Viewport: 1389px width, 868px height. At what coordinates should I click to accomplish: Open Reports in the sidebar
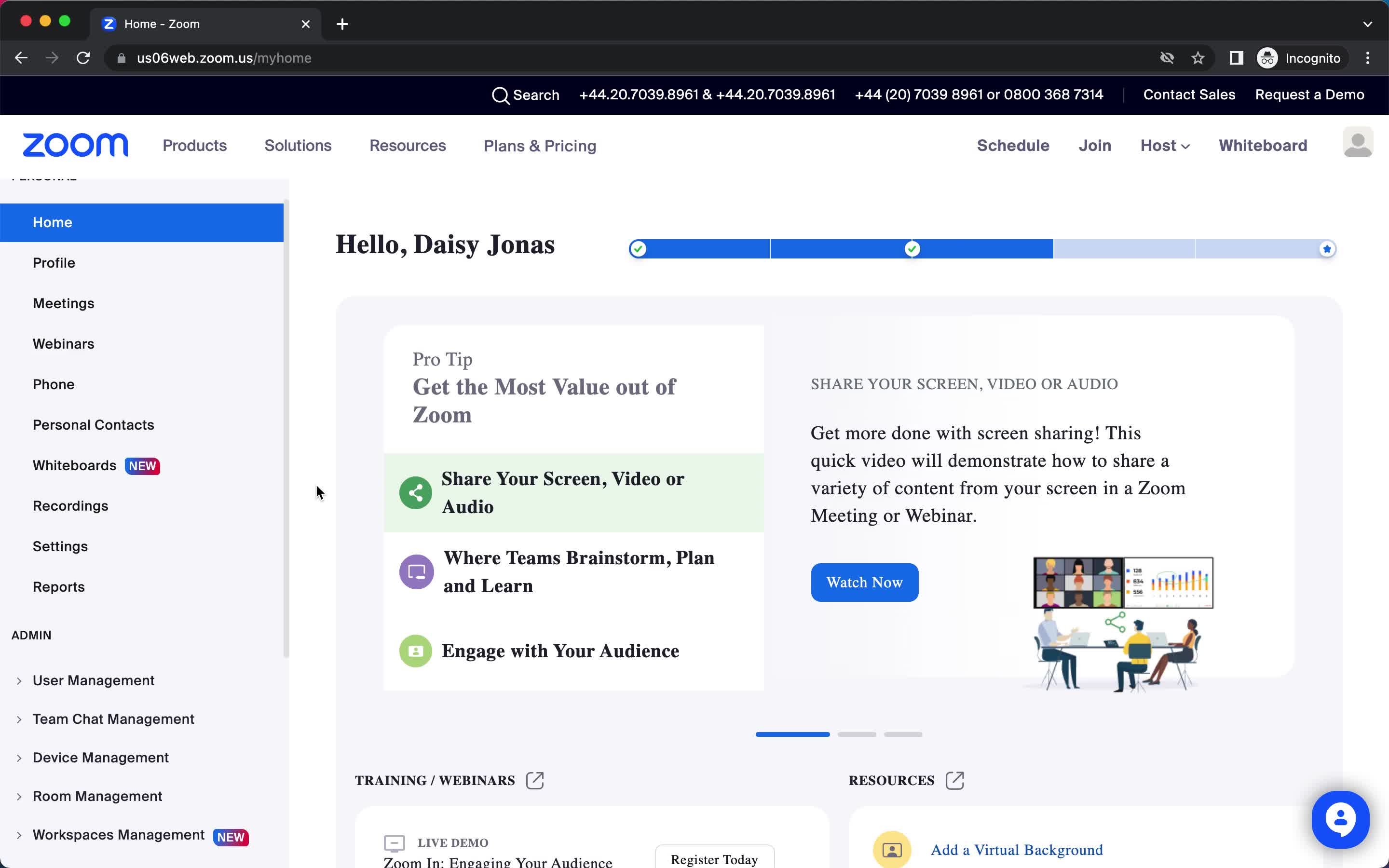[58, 587]
